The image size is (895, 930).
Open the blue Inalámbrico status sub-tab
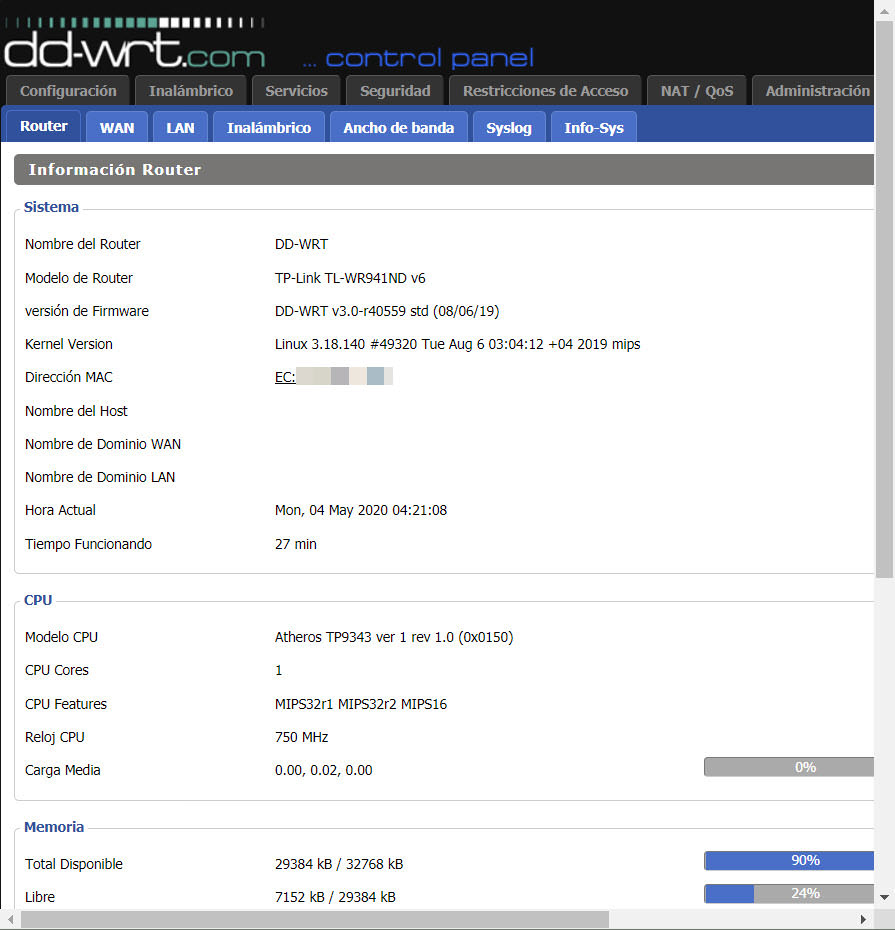click(x=269, y=128)
